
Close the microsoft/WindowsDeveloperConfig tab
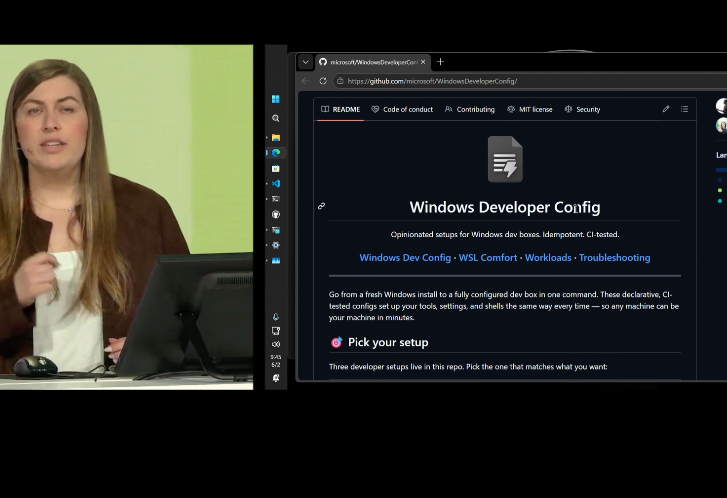pos(423,62)
